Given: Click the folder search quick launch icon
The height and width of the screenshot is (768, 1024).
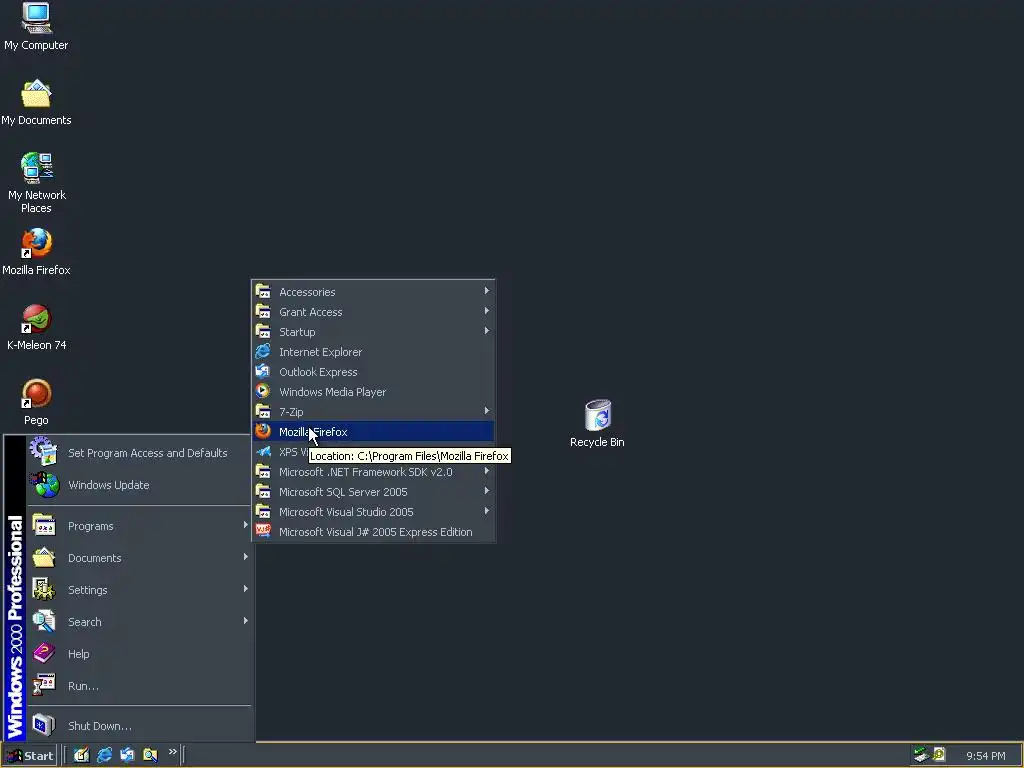Looking at the screenshot, I should click(150, 755).
